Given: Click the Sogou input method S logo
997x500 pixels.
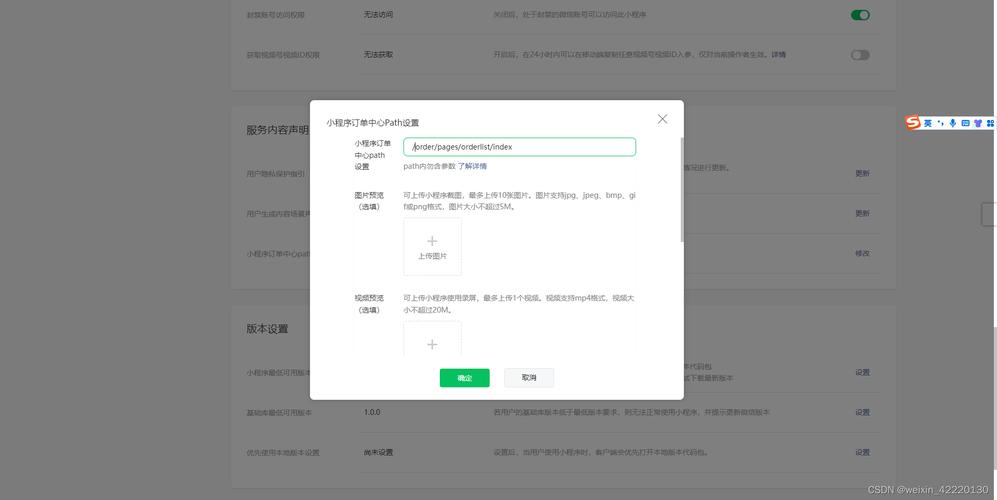Looking at the screenshot, I should click(913, 123).
